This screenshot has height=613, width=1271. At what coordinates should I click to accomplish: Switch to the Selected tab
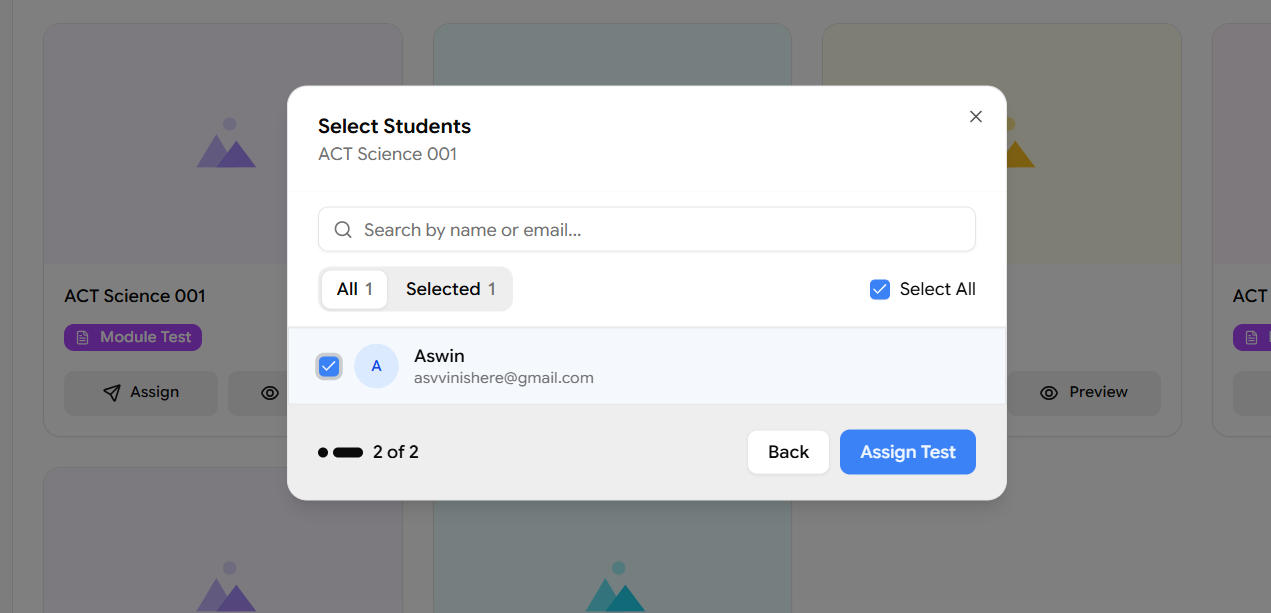point(450,289)
